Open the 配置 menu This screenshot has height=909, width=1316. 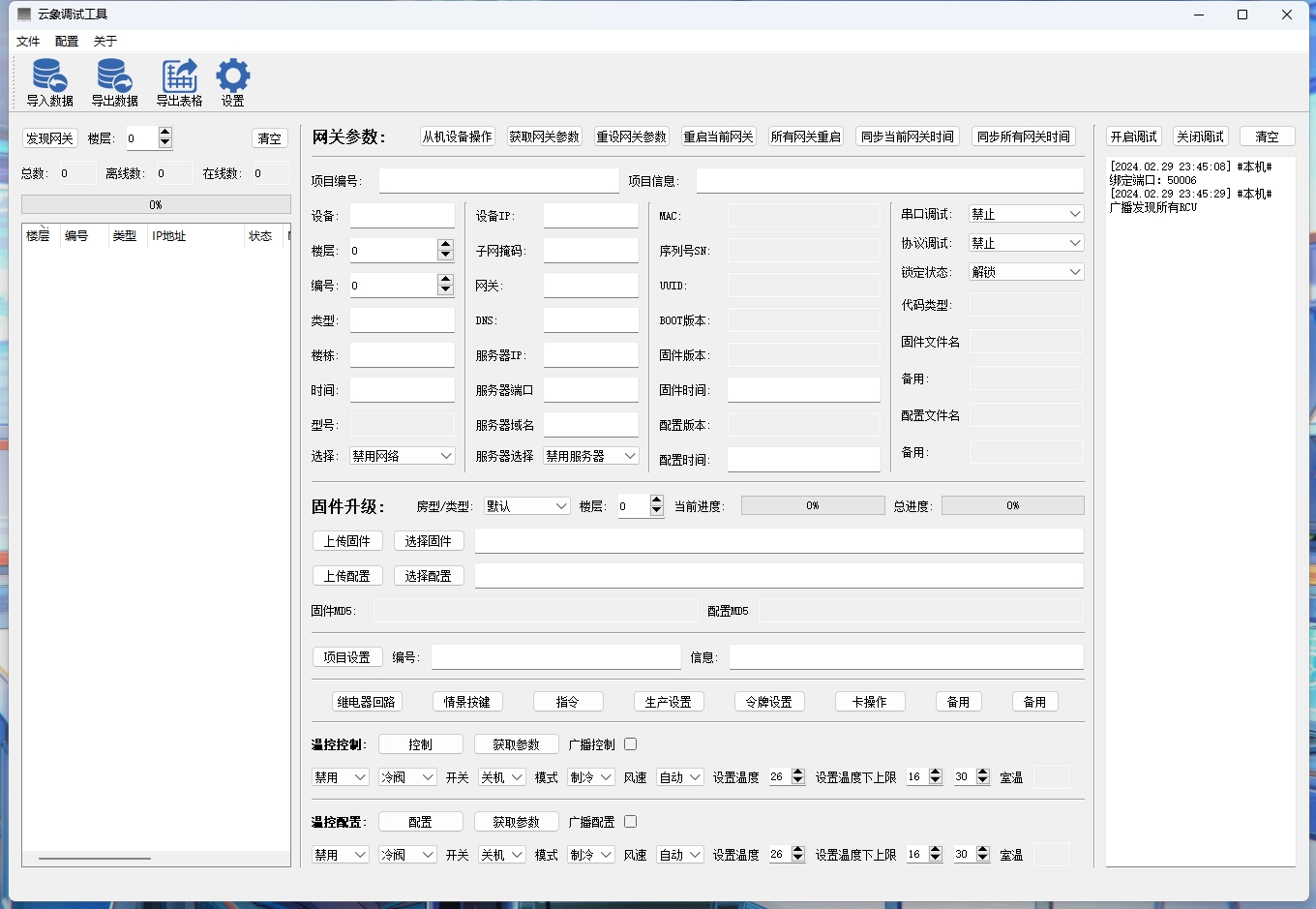(x=67, y=41)
